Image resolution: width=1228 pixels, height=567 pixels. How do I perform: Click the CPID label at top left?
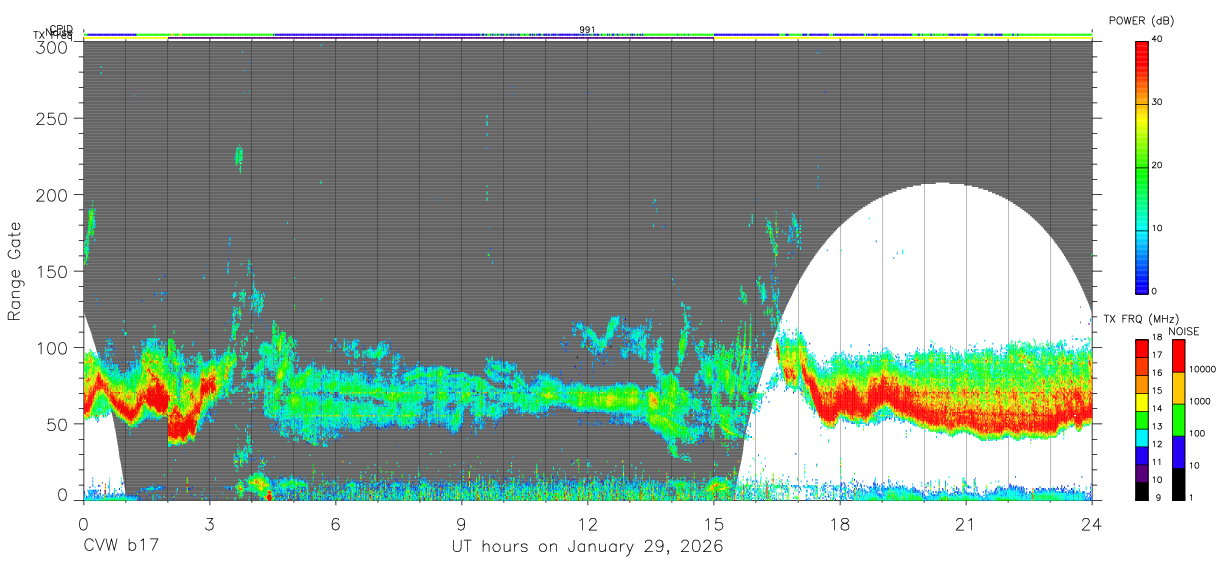(61, 30)
